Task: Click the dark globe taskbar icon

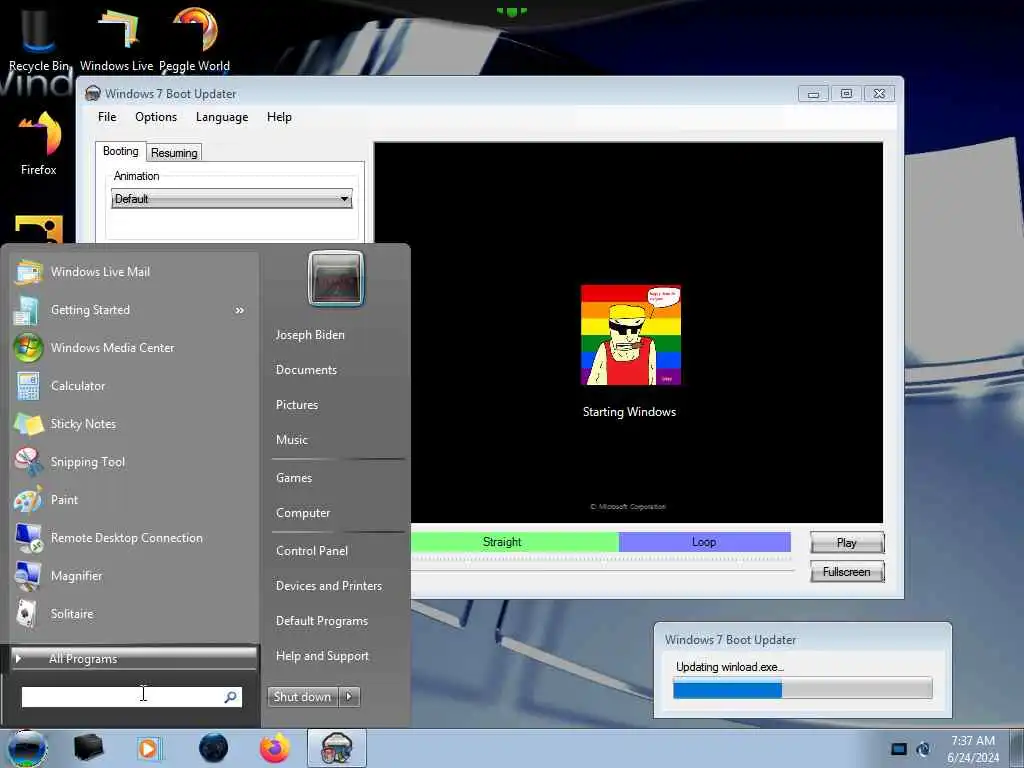Action: click(x=213, y=748)
